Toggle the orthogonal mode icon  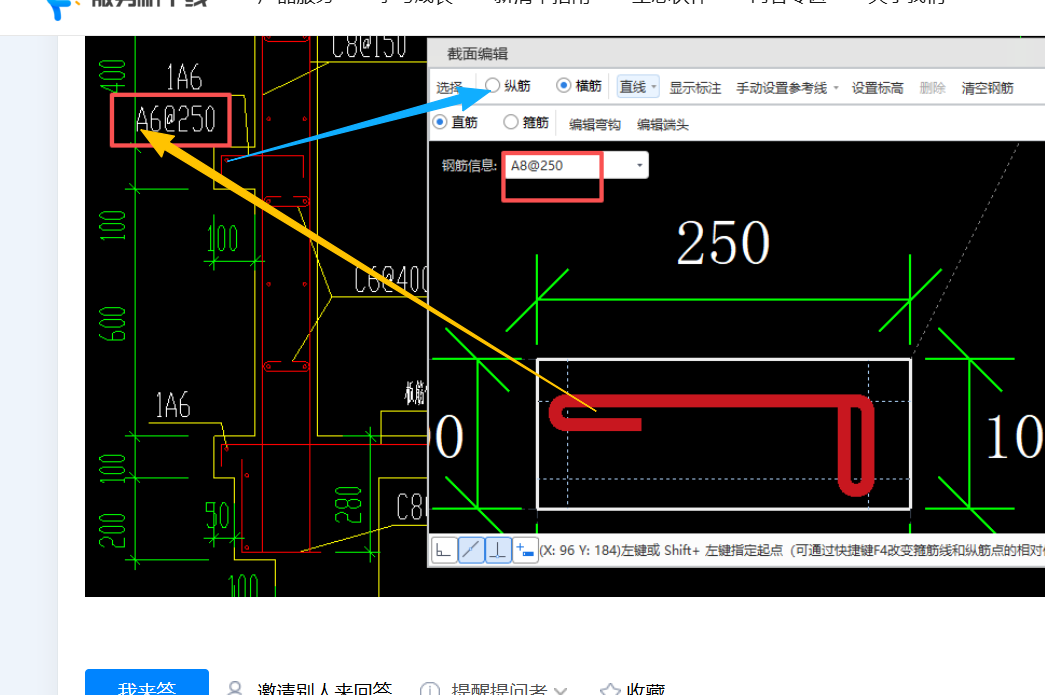coord(444,550)
